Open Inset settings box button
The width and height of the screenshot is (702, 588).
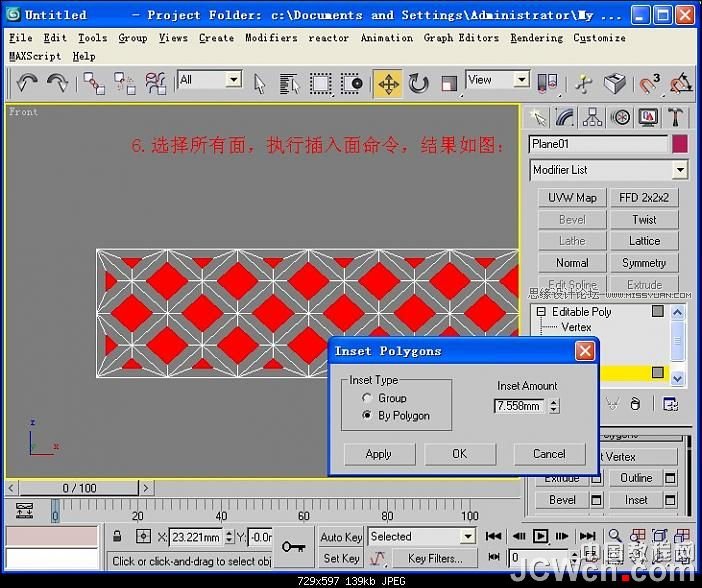pos(670,500)
